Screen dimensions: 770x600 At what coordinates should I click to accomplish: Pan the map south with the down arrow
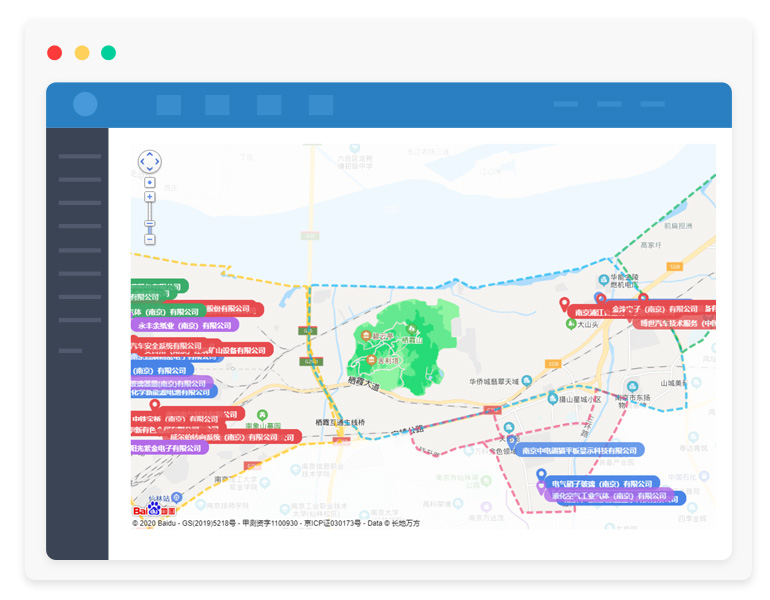[150, 169]
